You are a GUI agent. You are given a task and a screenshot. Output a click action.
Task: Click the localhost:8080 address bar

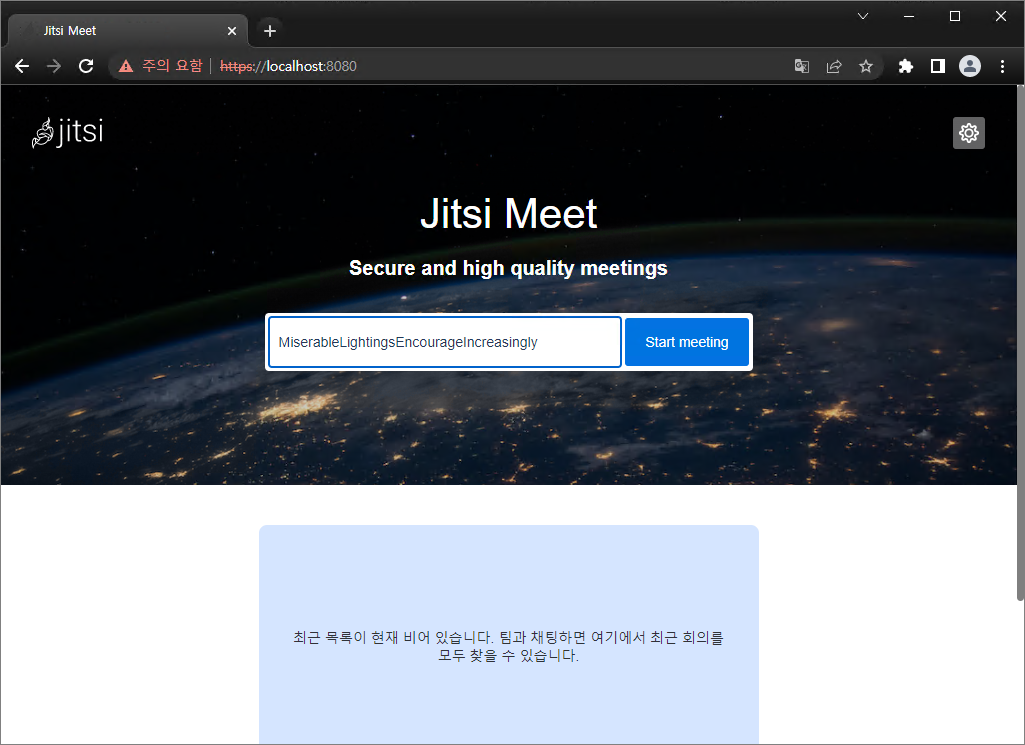(497, 66)
